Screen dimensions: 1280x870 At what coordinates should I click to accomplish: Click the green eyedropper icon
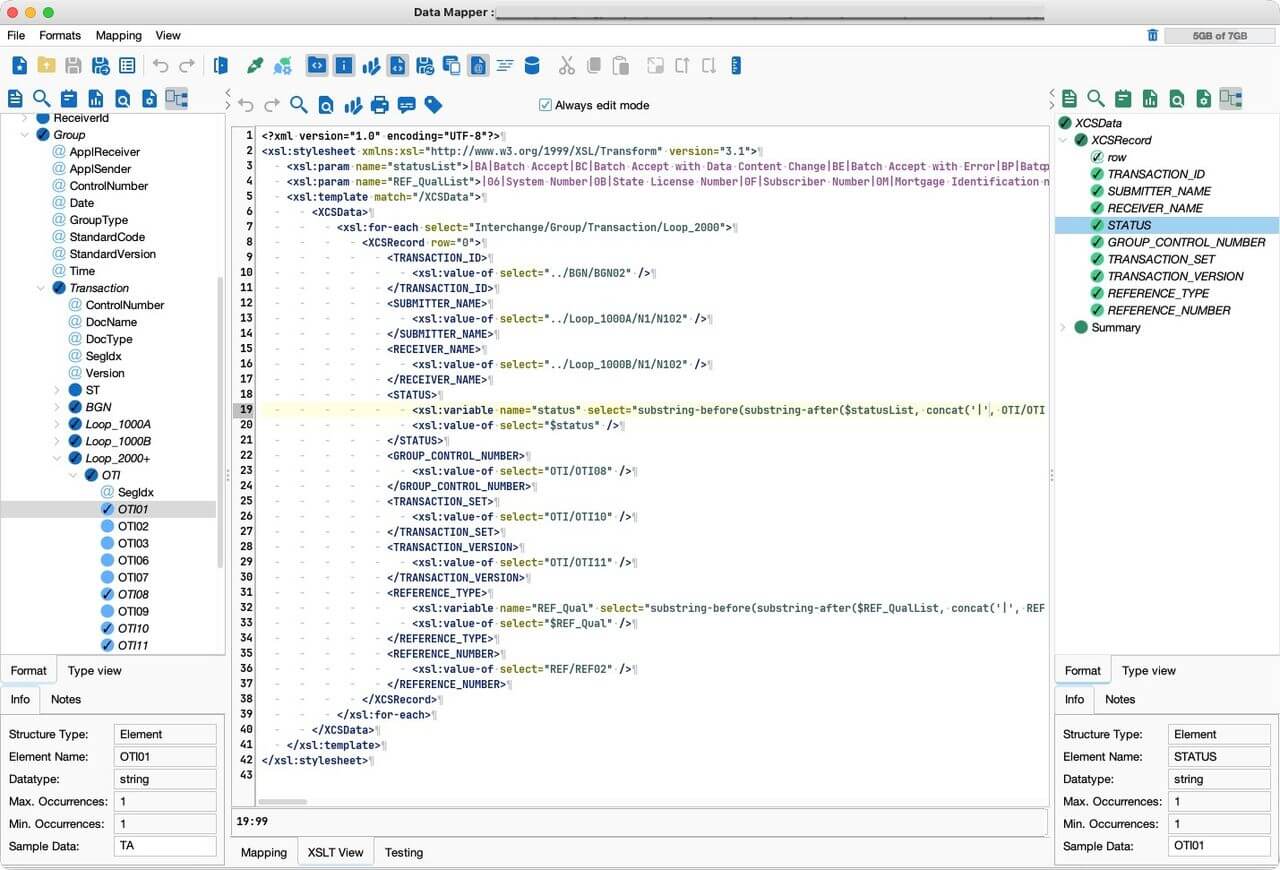coord(255,66)
